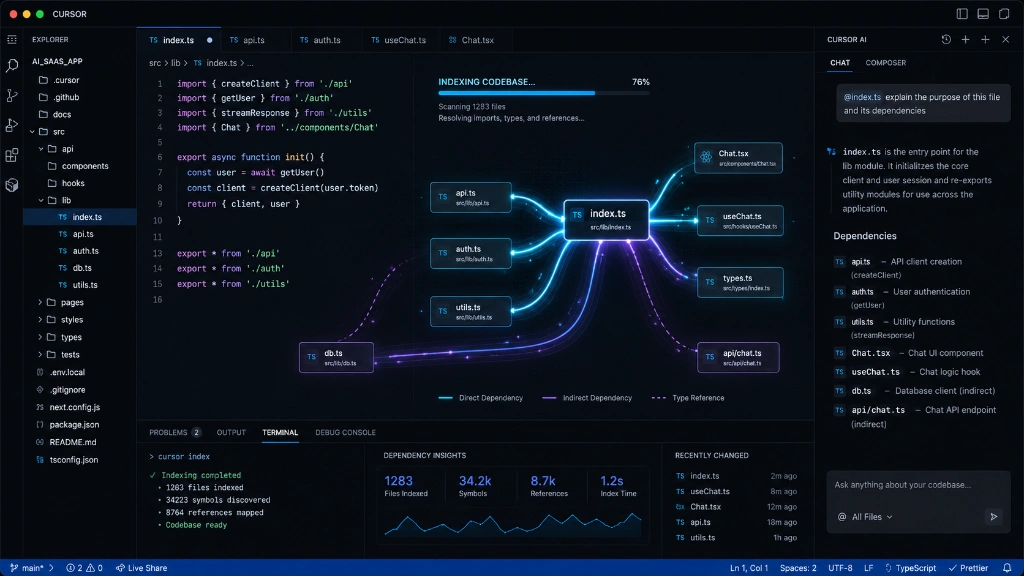Toggle the bottom panel layout icon
This screenshot has width=1024, height=576.
pos(983,14)
